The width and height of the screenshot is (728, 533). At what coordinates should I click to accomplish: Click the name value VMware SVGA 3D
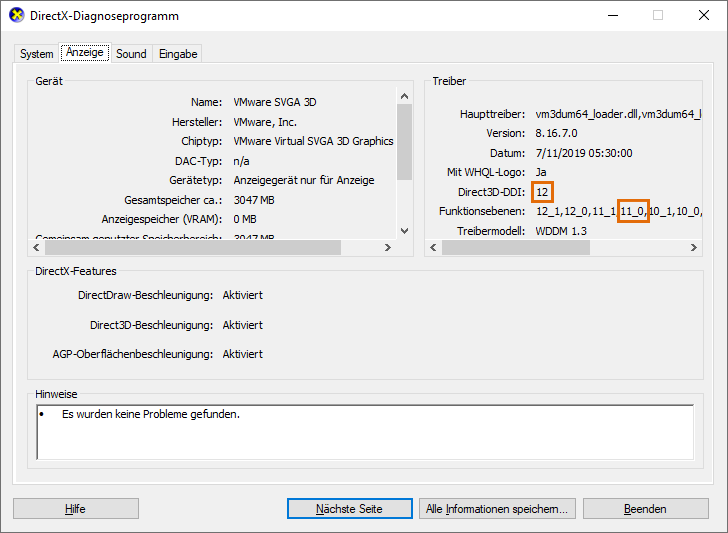(275, 102)
